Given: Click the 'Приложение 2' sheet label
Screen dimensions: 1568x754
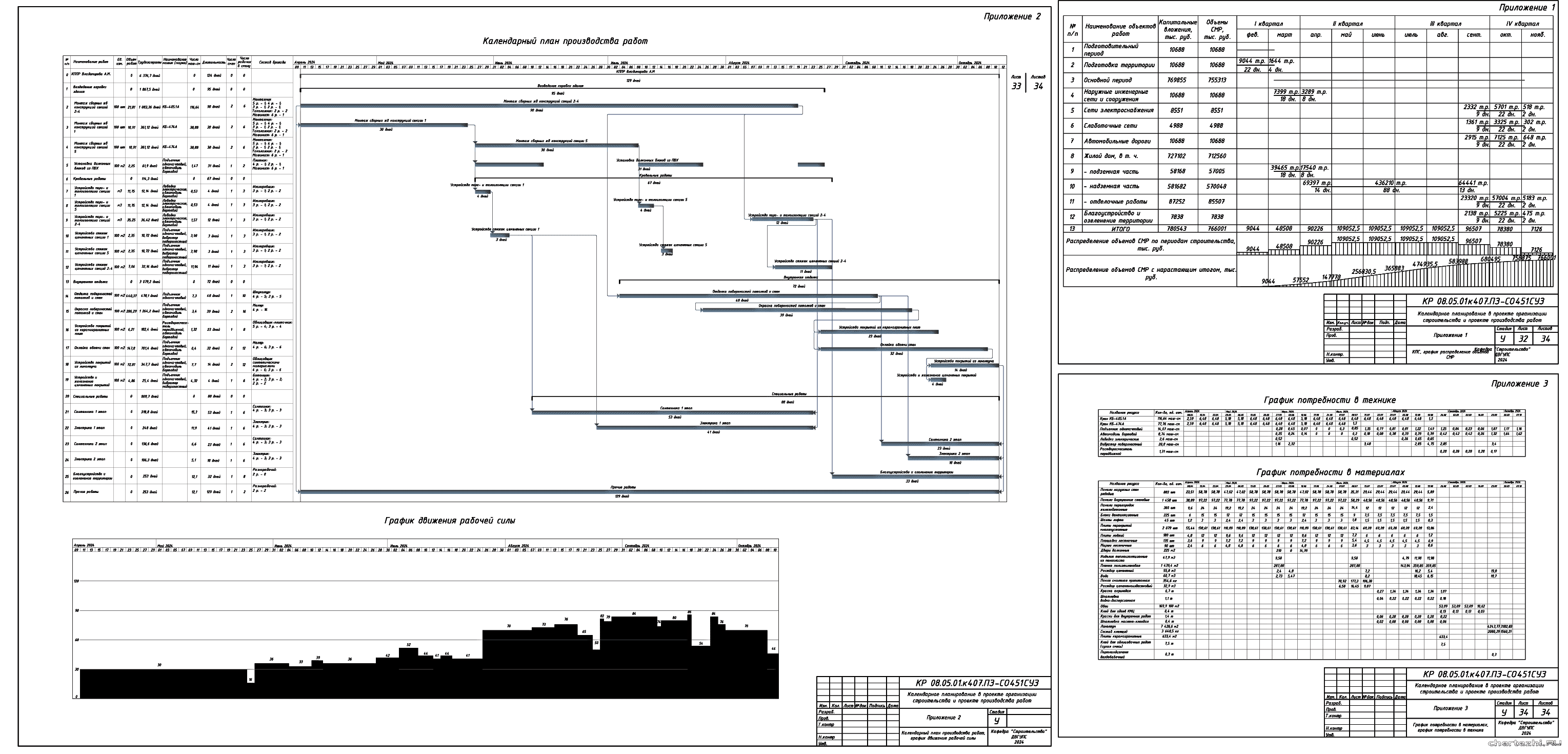Looking at the screenshot, I should click(1012, 17).
